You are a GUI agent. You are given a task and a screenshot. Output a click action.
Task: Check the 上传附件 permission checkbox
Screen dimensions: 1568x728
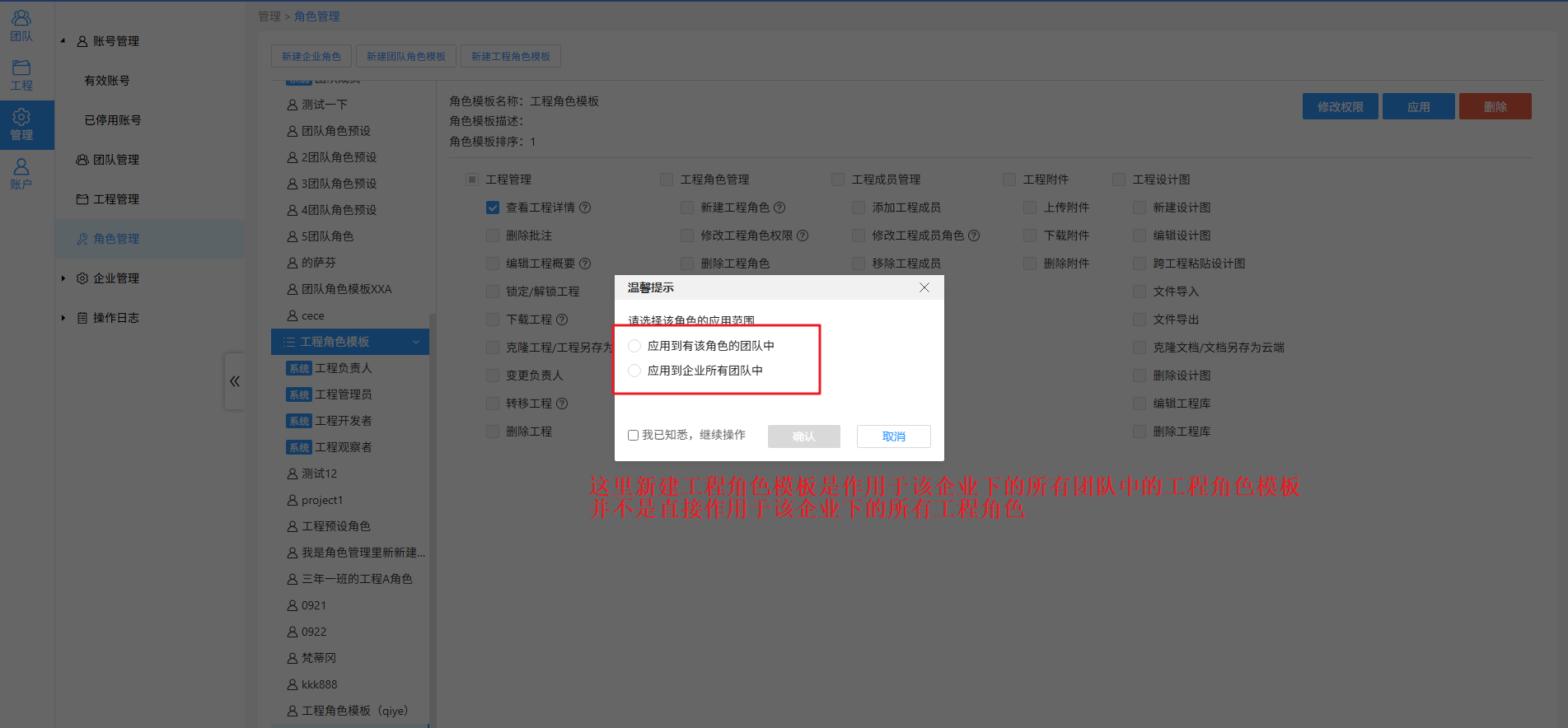pos(1030,208)
